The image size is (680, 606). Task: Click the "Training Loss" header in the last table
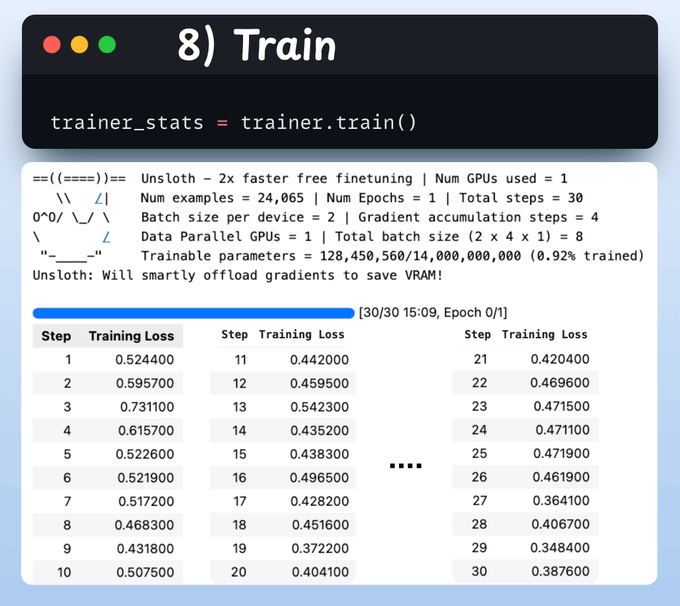click(x=545, y=335)
